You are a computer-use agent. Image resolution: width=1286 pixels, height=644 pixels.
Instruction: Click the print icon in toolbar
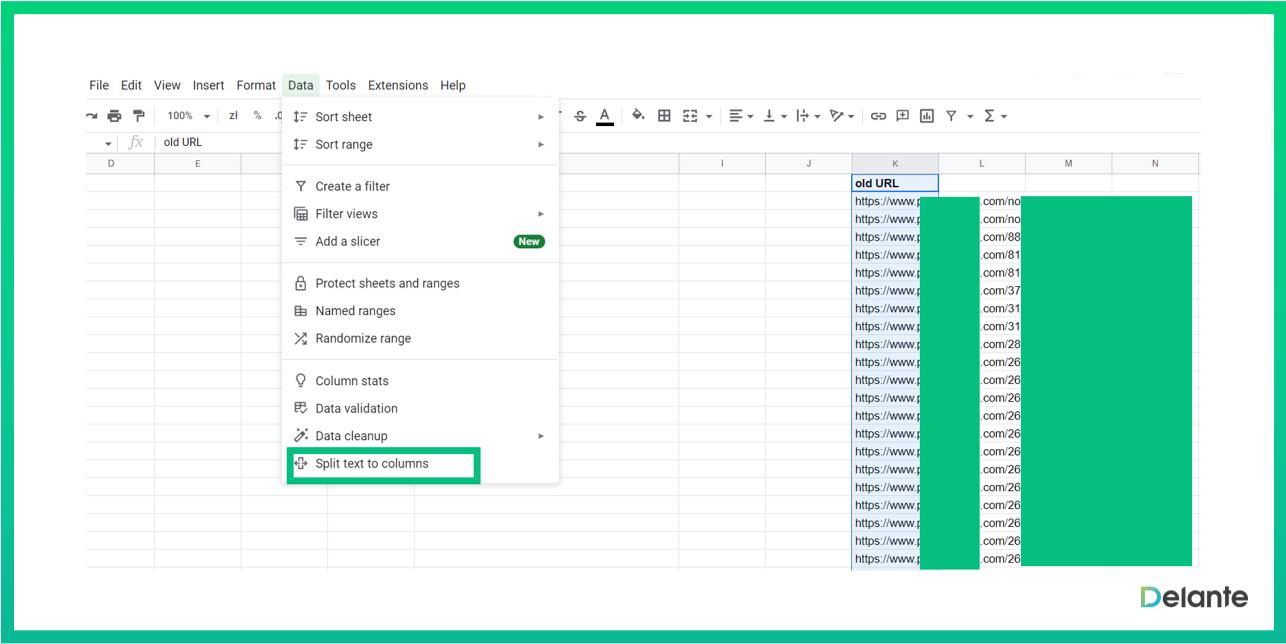click(114, 116)
